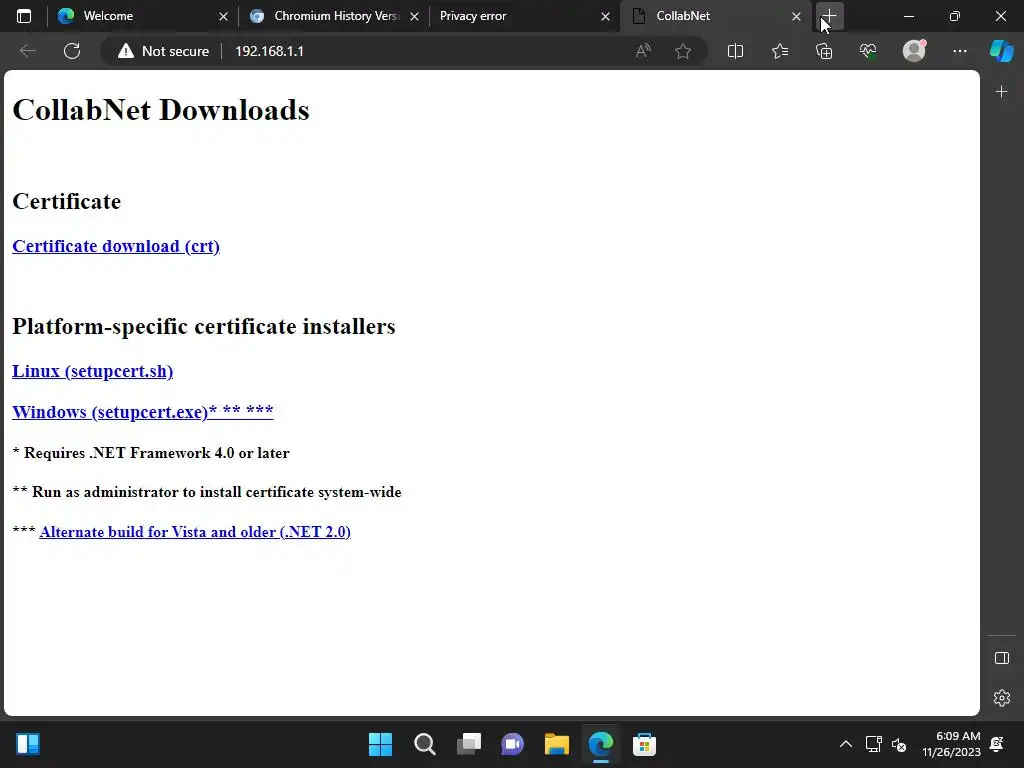Close the Welcome tab
The image size is (1024, 768).
pos(223,16)
